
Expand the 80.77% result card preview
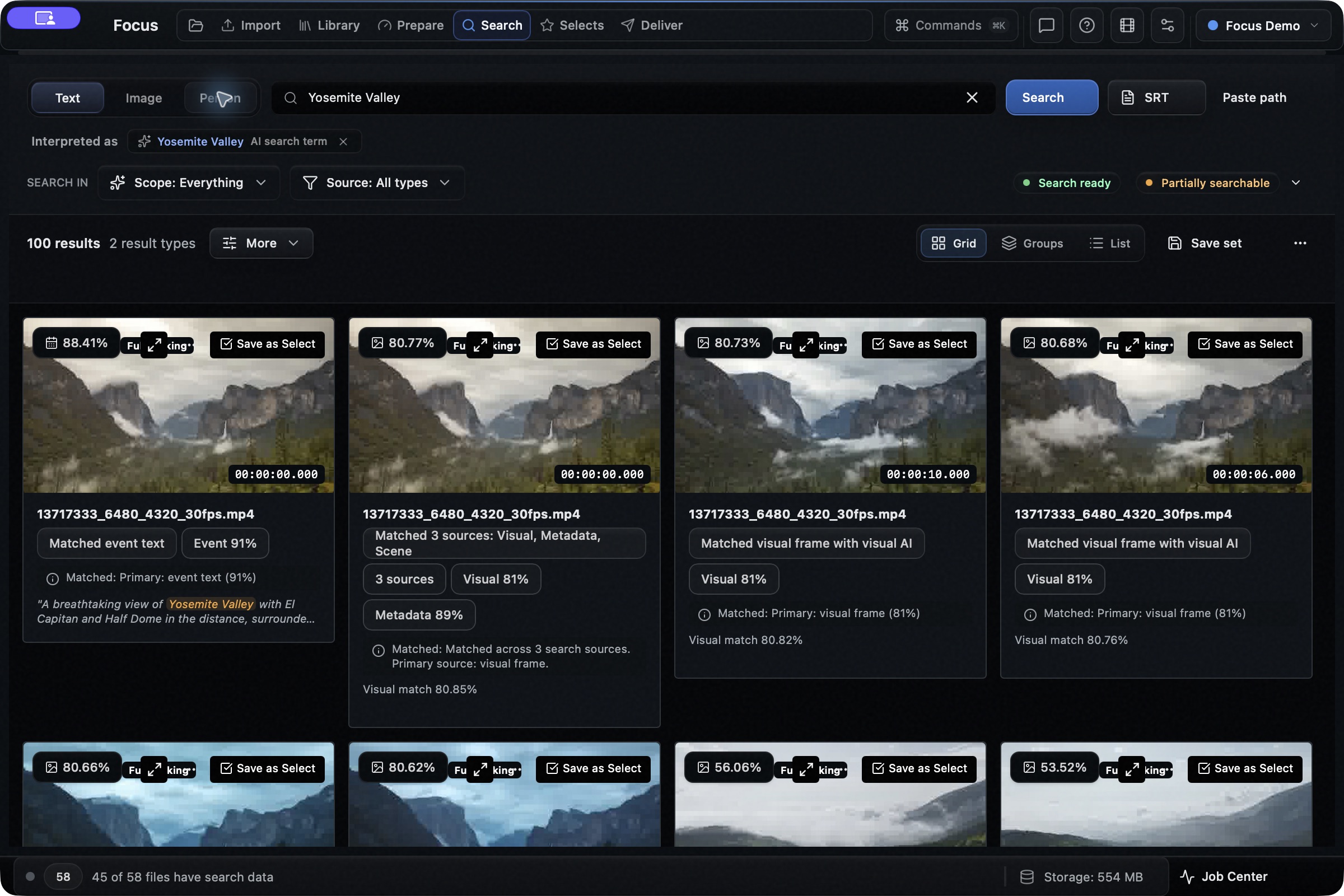click(x=480, y=345)
